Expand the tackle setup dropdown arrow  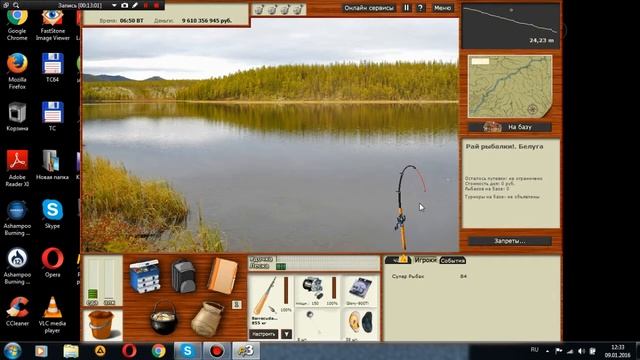point(287,334)
